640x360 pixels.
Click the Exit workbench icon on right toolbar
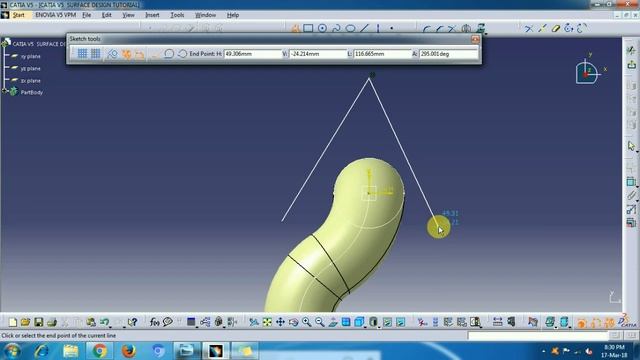tap(631, 64)
